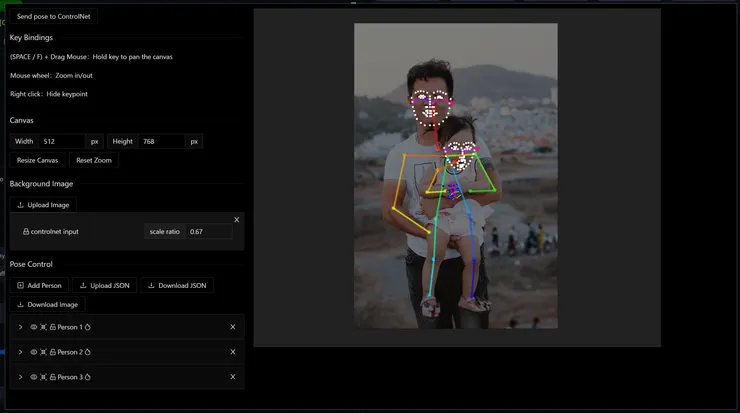Click the canvas Width input field
The image size is (740, 413).
tap(63, 141)
